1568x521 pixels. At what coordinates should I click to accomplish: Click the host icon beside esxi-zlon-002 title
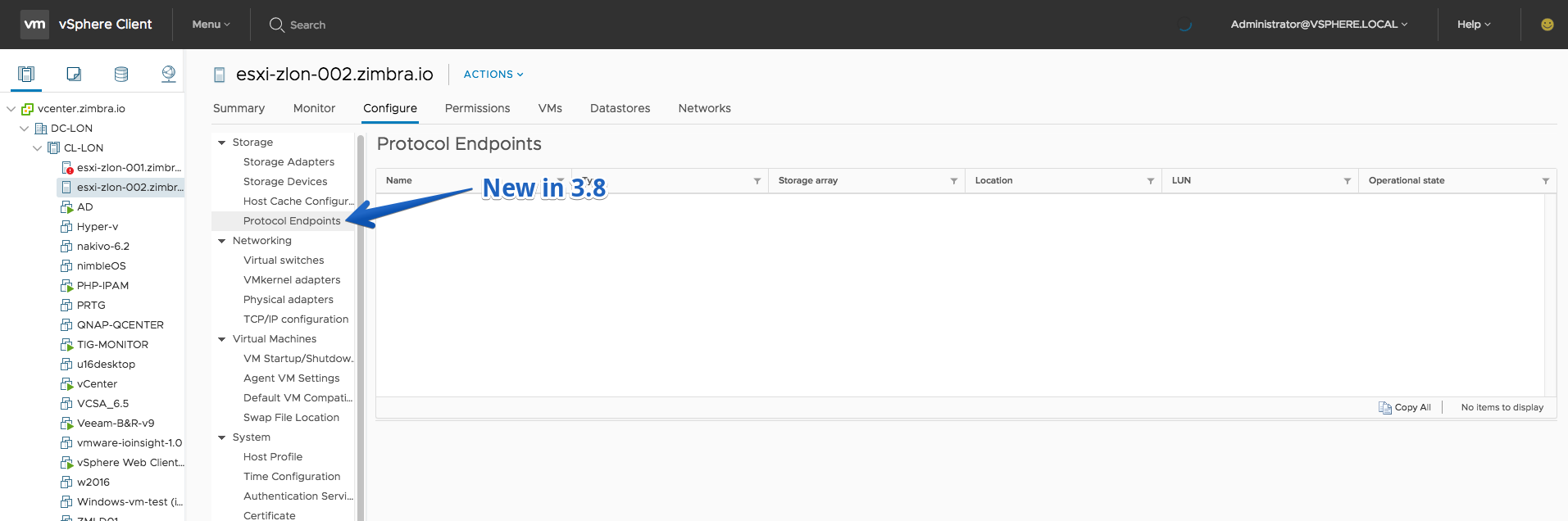pos(219,75)
